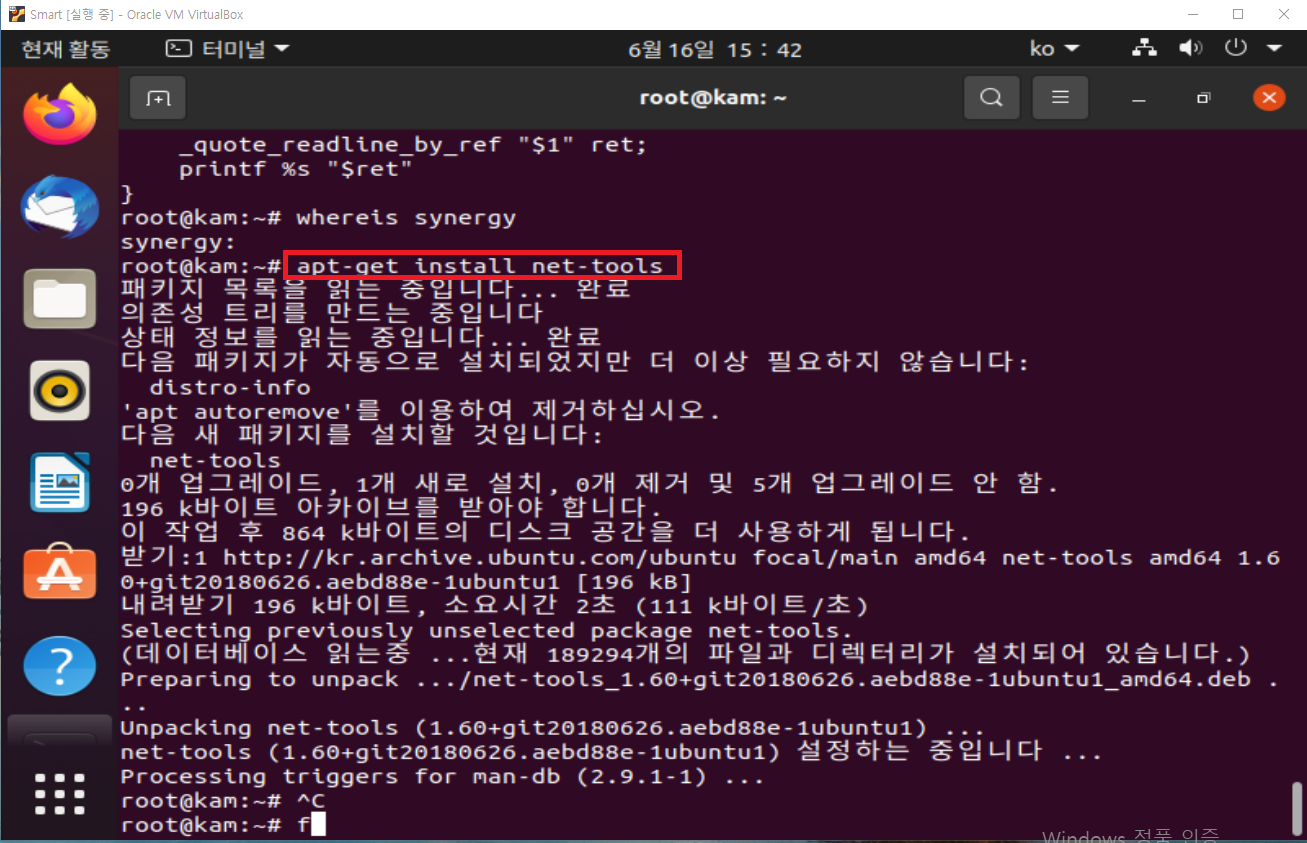Open the Help question-mark icon
This screenshot has width=1307, height=843.
click(60, 665)
